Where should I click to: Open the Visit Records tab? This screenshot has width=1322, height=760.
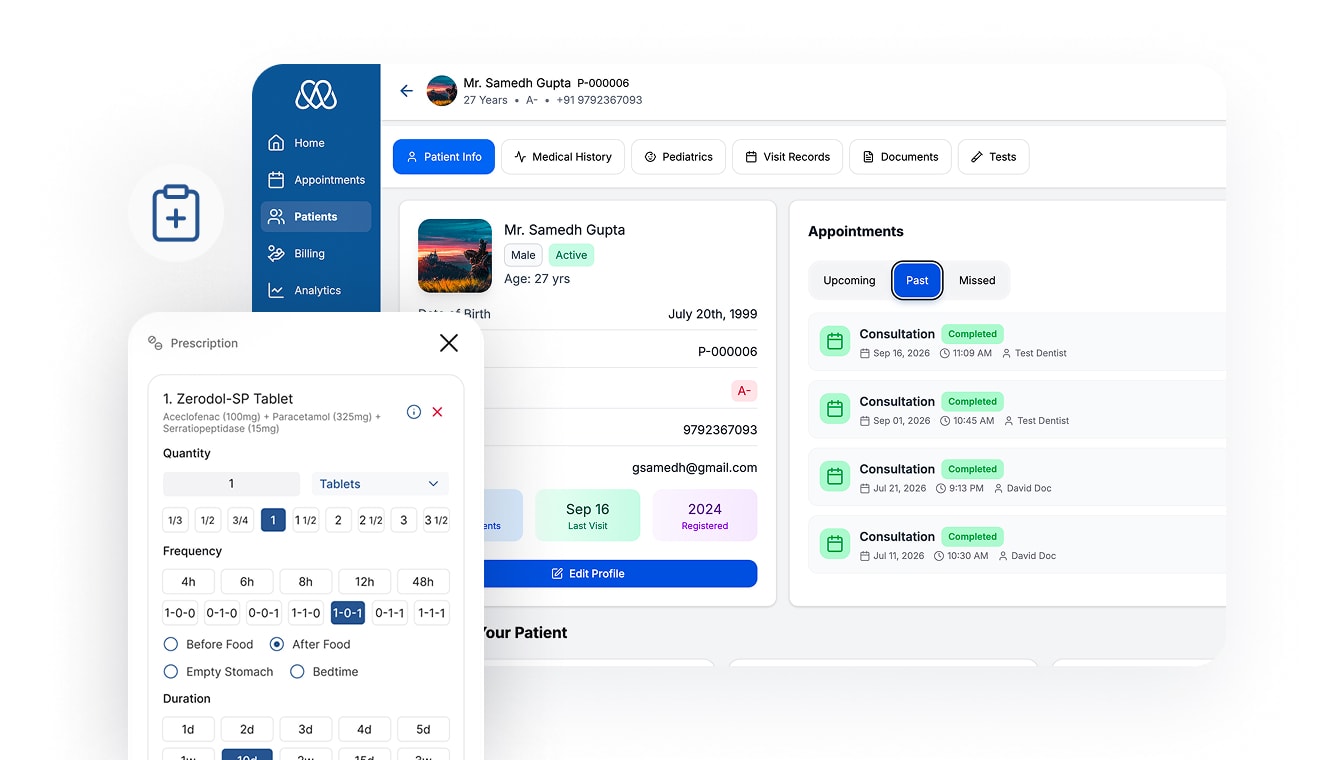(x=788, y=157)
